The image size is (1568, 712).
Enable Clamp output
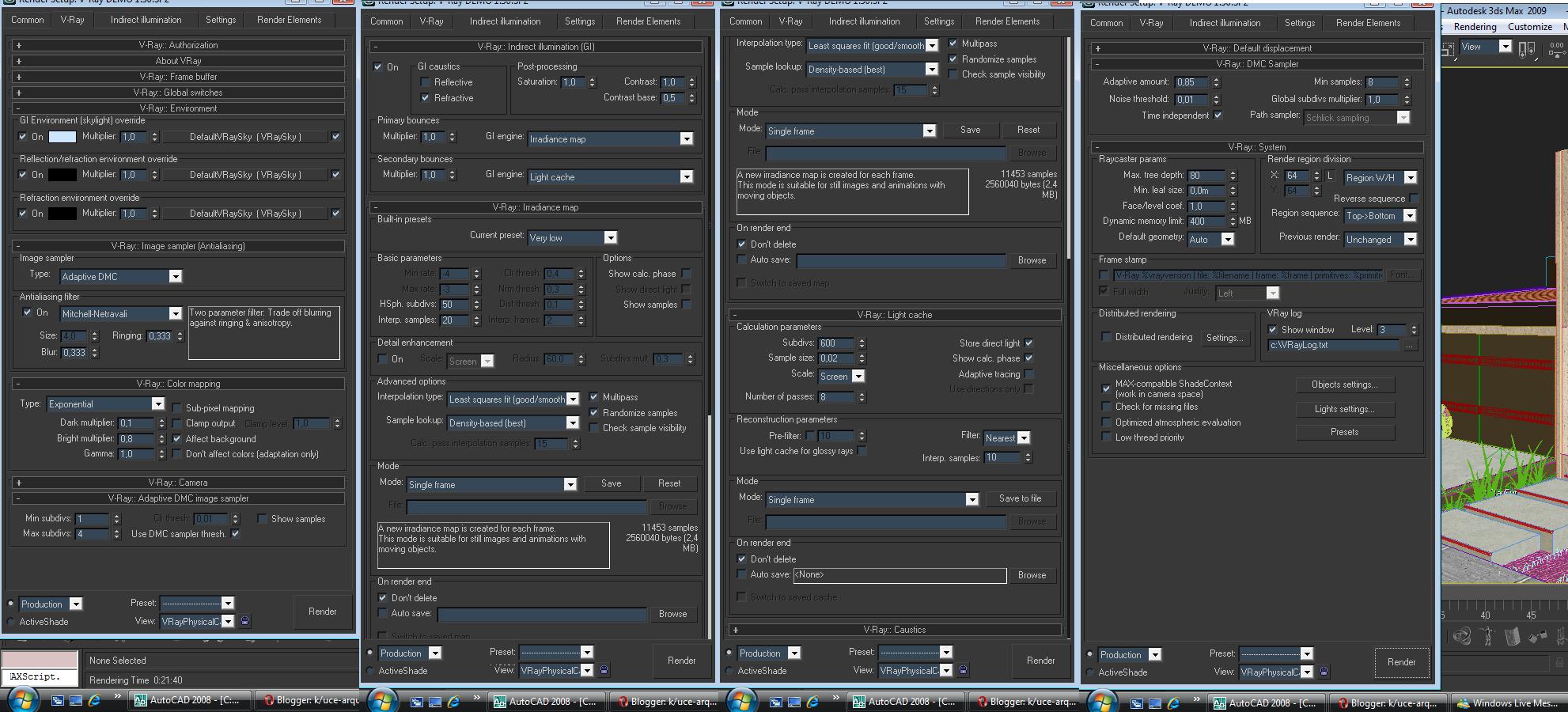tap(177, 423)
